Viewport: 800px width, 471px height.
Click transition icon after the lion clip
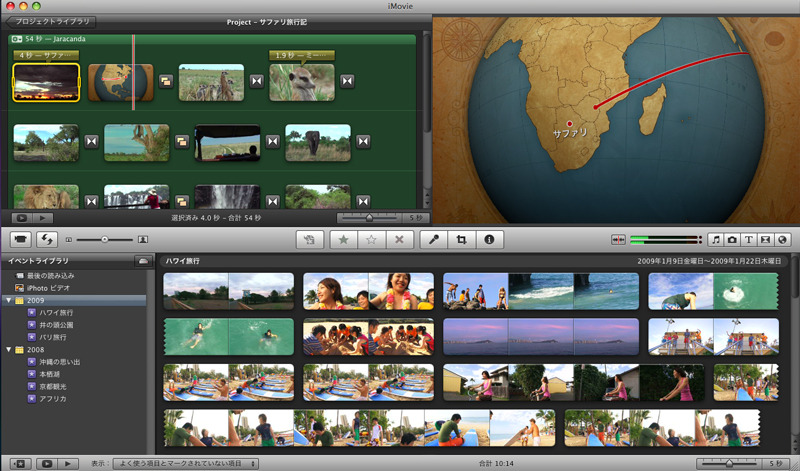point(91,202)
